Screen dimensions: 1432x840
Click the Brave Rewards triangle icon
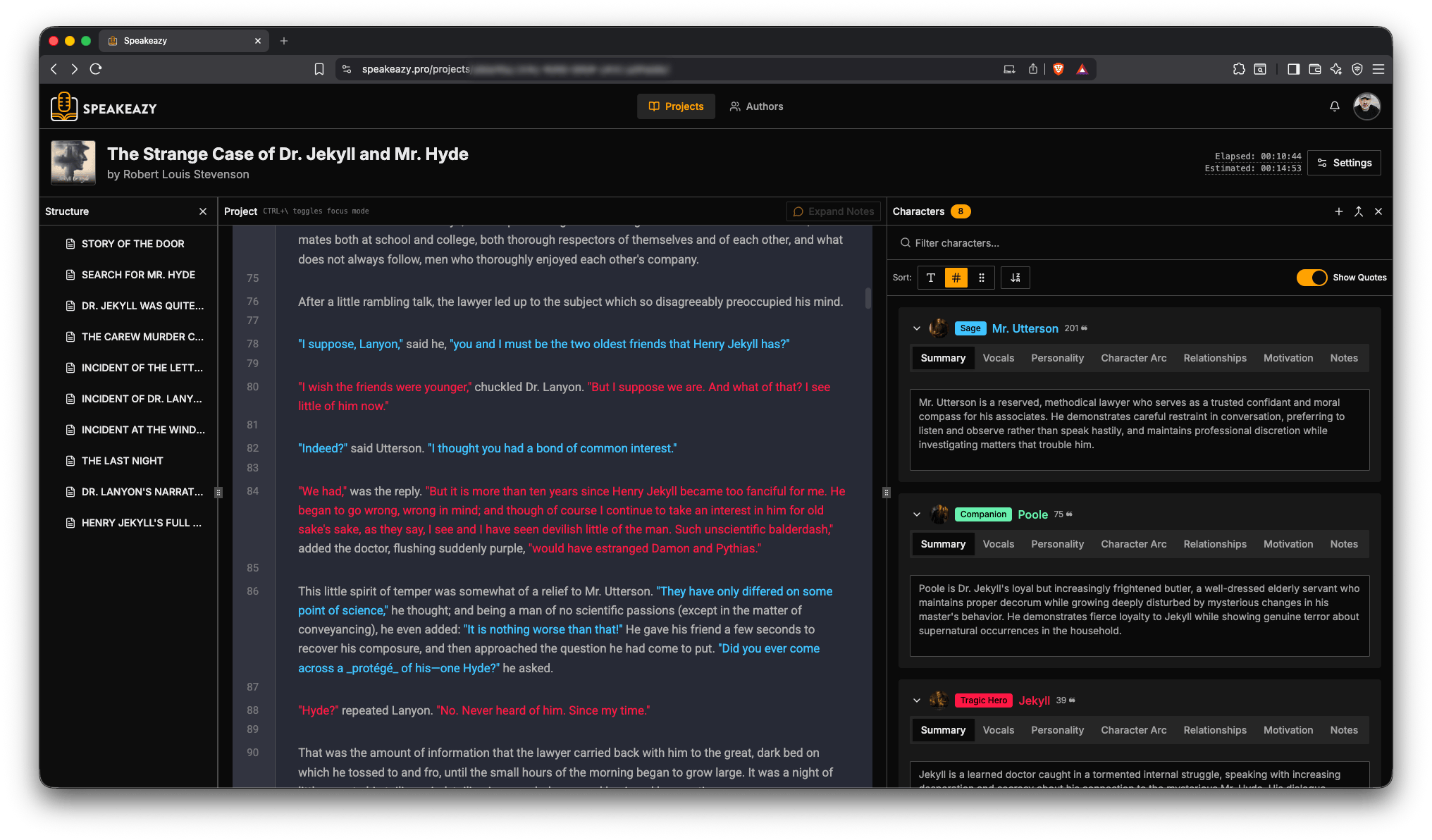click(1082, 69)
